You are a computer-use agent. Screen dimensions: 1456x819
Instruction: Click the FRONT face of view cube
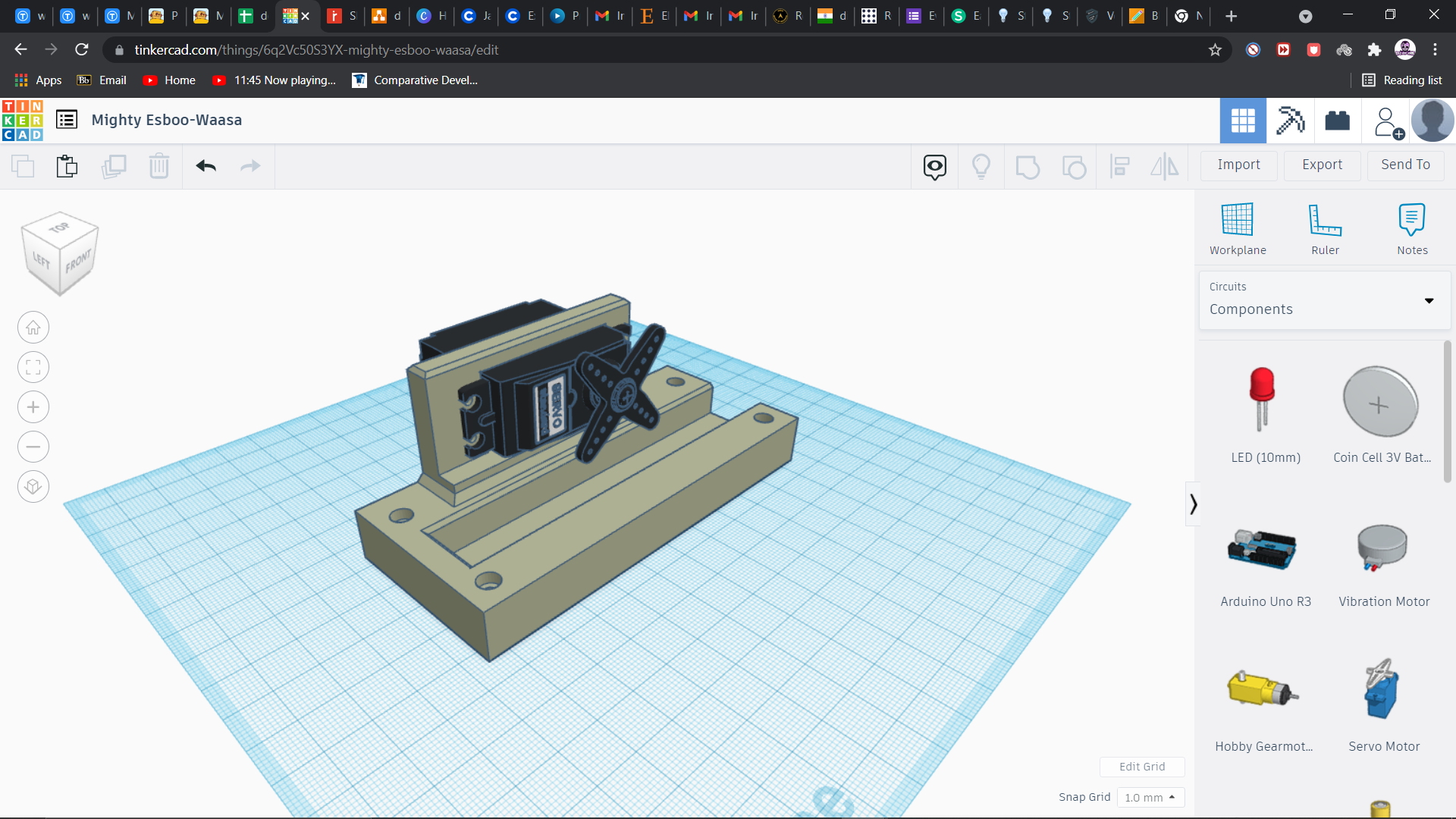click(78, 263)
